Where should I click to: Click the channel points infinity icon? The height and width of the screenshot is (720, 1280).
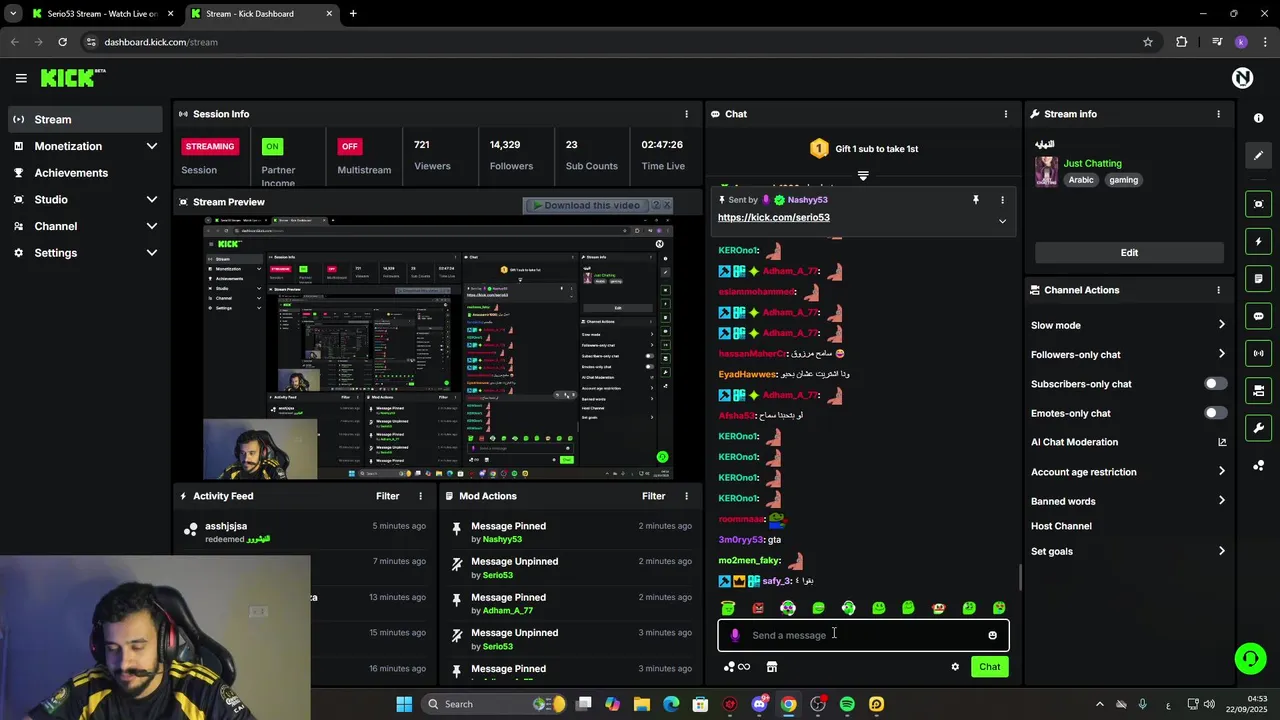[x=737, y=667]
